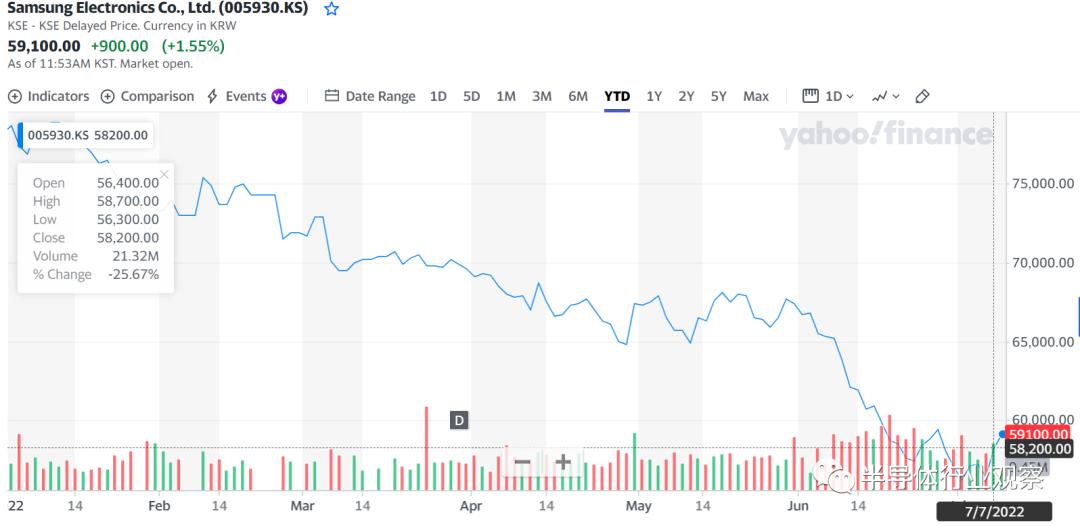Open the Indicators panel
The height and width of the screenshot is (526, 1080).
(49, 96)
